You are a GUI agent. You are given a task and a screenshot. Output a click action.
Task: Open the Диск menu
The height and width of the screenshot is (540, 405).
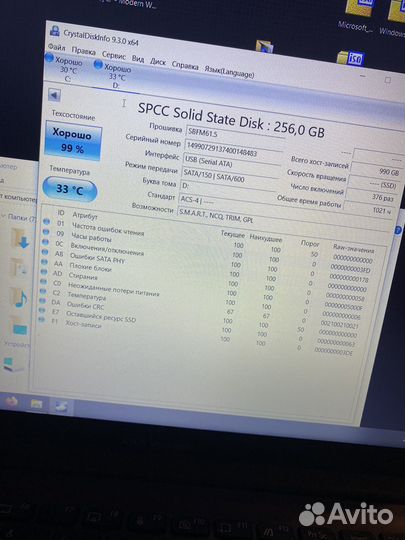tap(158, 62)
